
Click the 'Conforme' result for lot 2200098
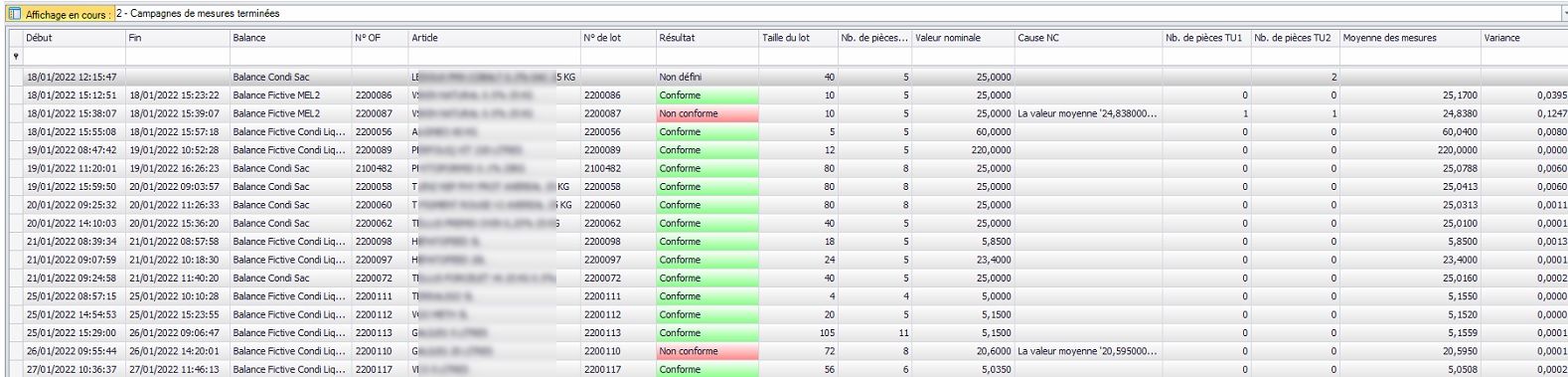[707, 241]
